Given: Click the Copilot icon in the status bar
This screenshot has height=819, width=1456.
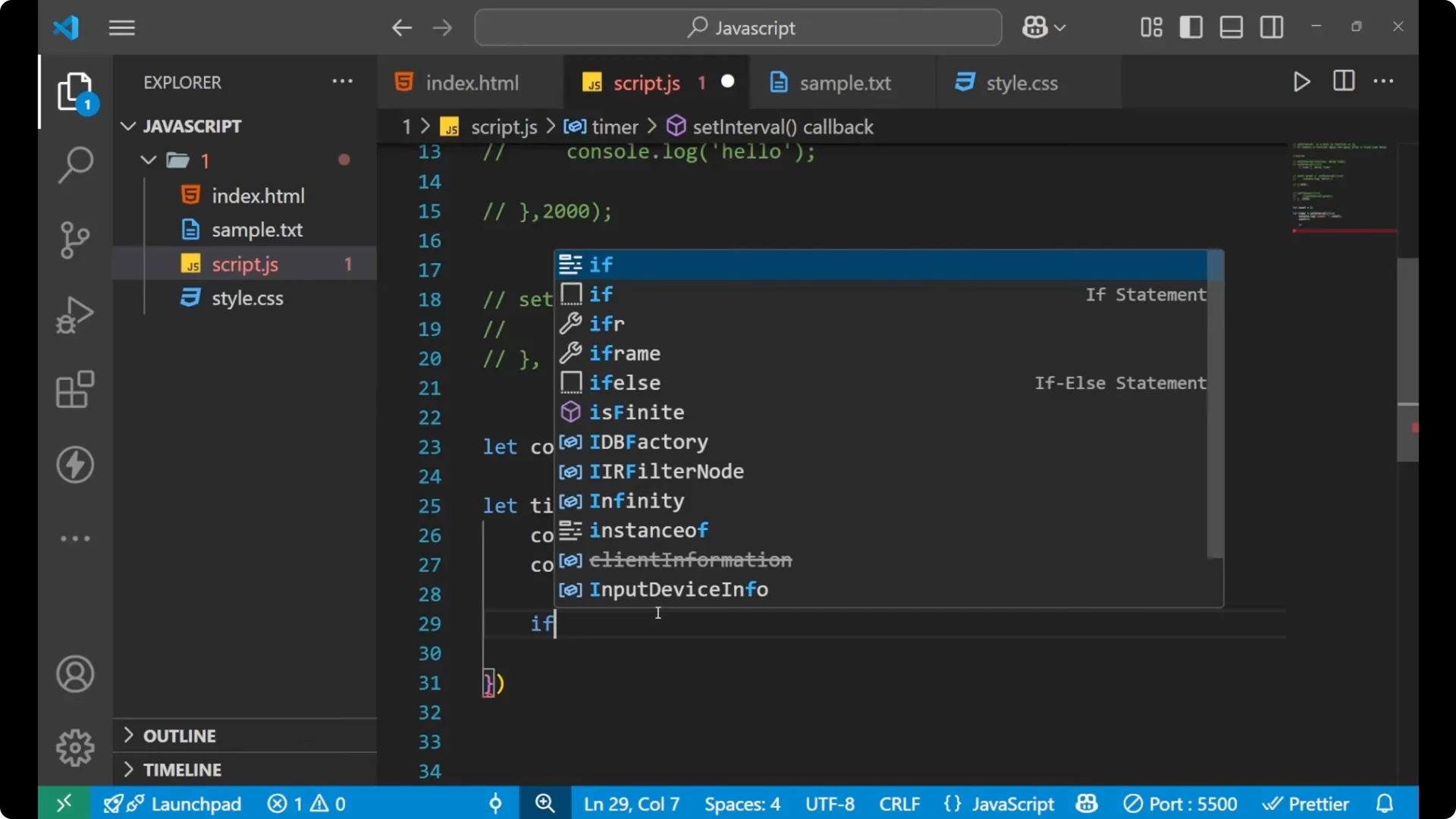Looking at the screenshot, I should (1086, 803).
